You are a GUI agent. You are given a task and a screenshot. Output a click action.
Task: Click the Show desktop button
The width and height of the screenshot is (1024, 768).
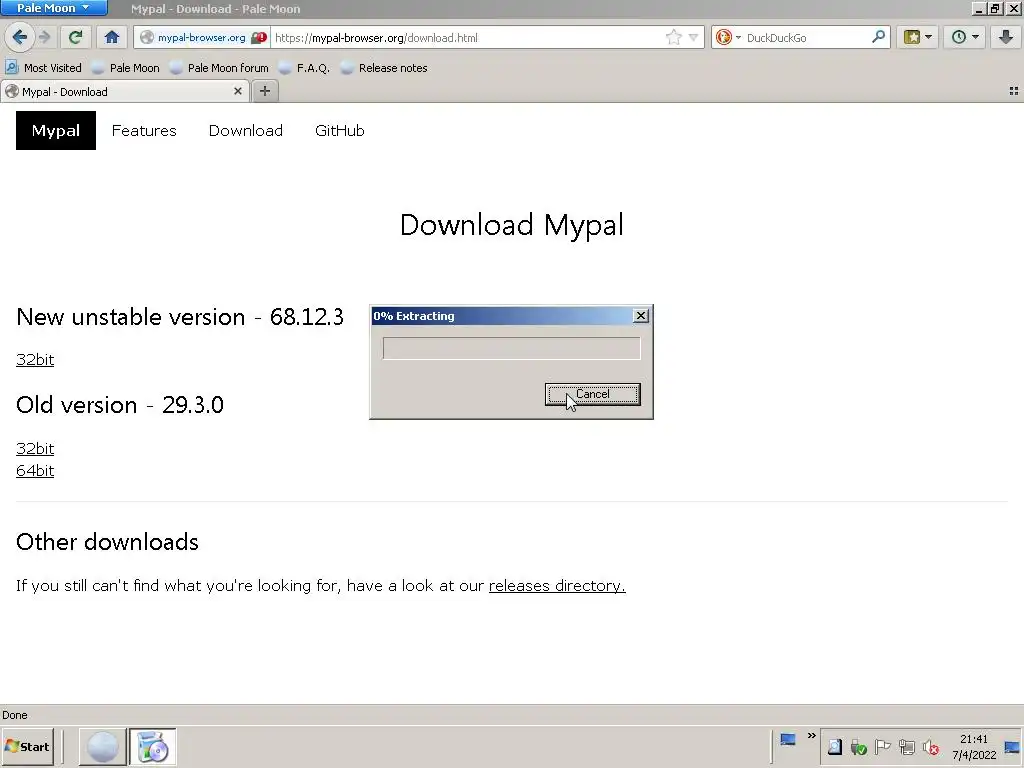(1012, 747)
